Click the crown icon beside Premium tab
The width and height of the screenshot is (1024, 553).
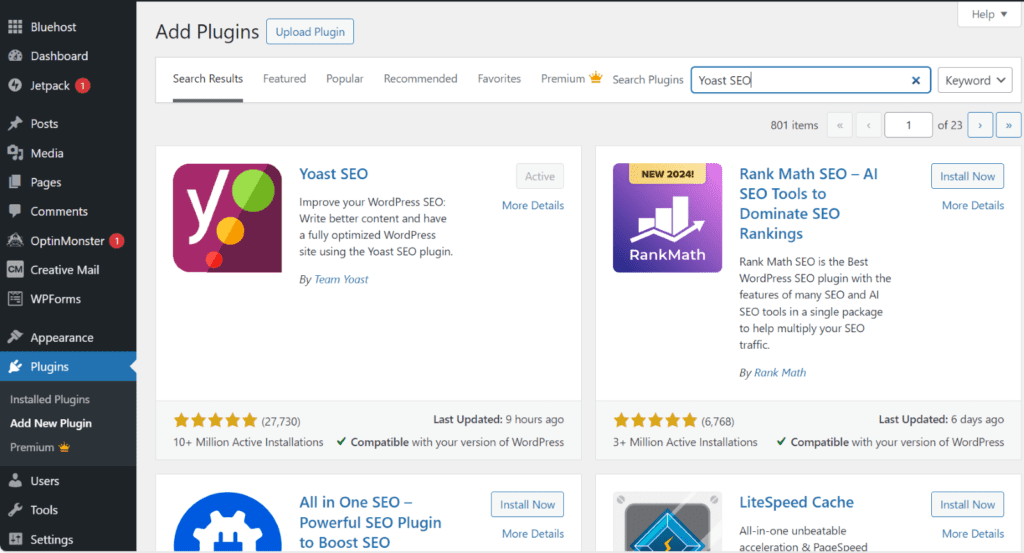tap(596, 78)
